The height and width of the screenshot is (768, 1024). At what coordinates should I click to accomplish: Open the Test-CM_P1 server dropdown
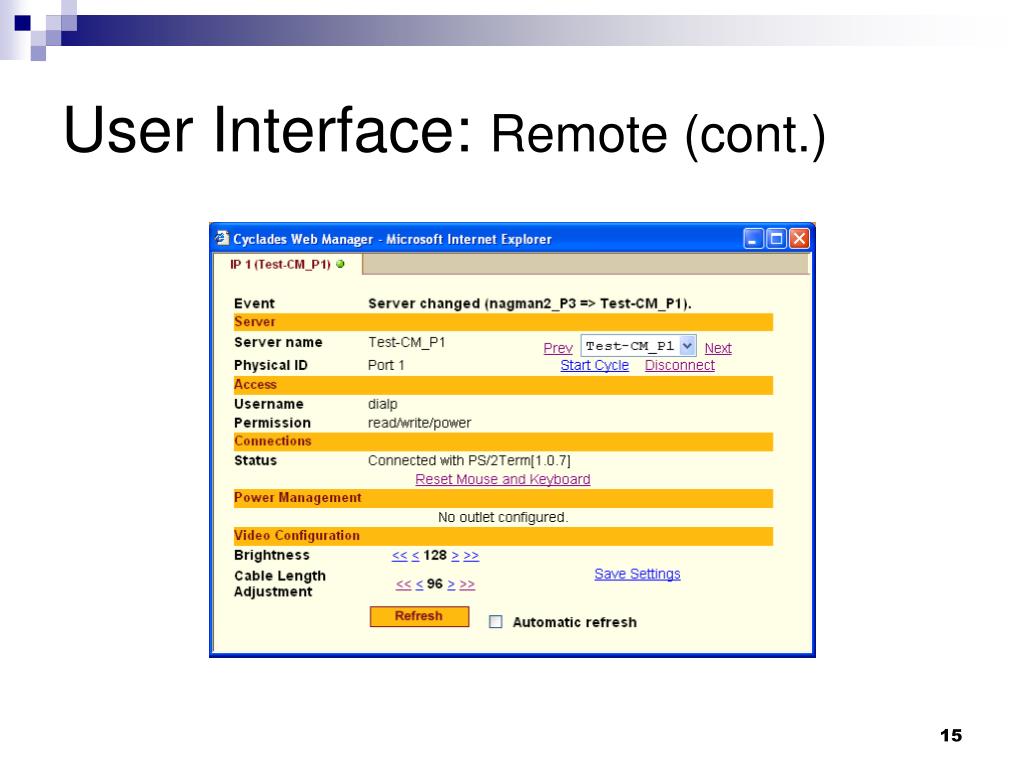(x=638, y=345)
